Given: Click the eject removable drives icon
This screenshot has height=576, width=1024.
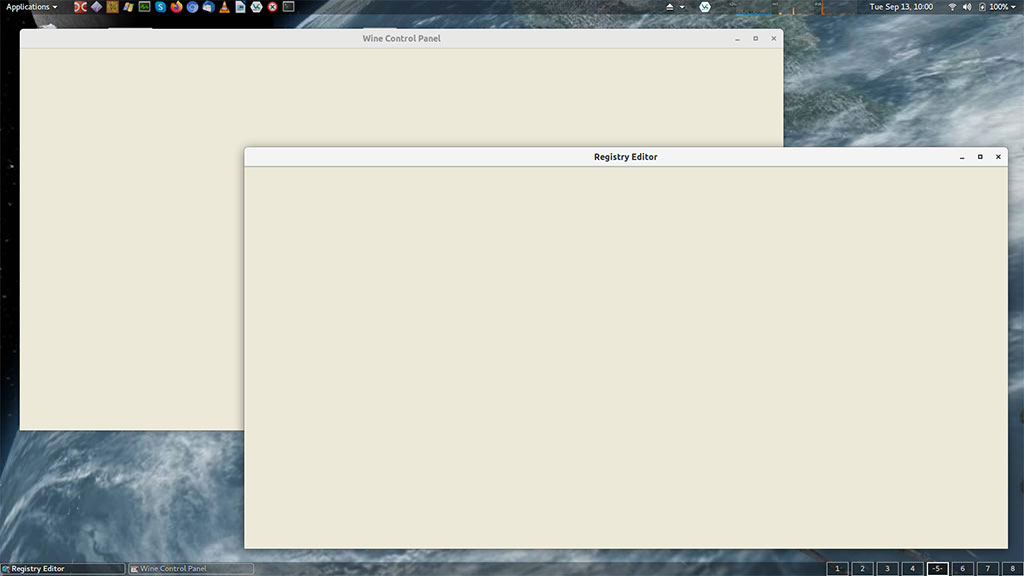Looking at the screenshot, I should (669, 7).
